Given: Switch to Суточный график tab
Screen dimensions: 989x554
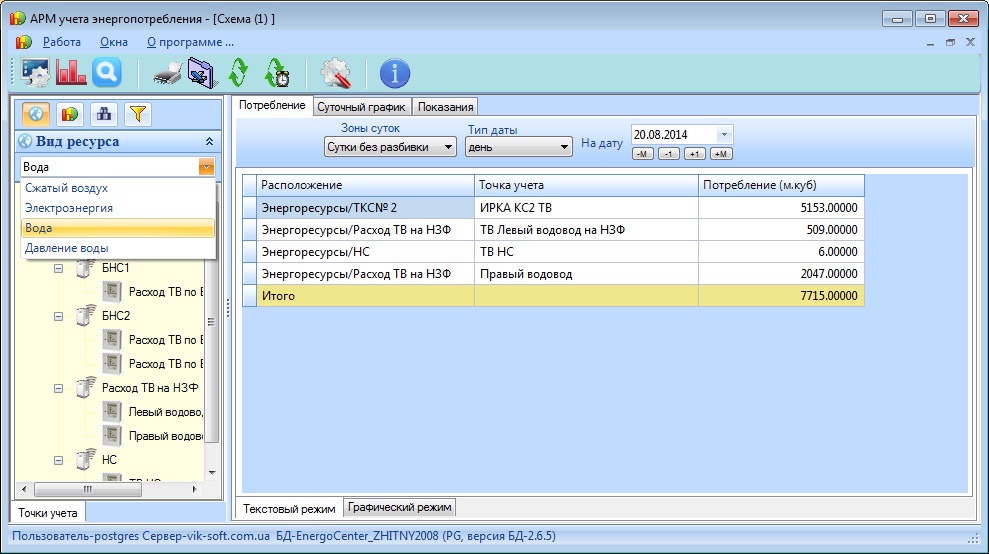Looking at the screenshot, I should coord(361,107).
